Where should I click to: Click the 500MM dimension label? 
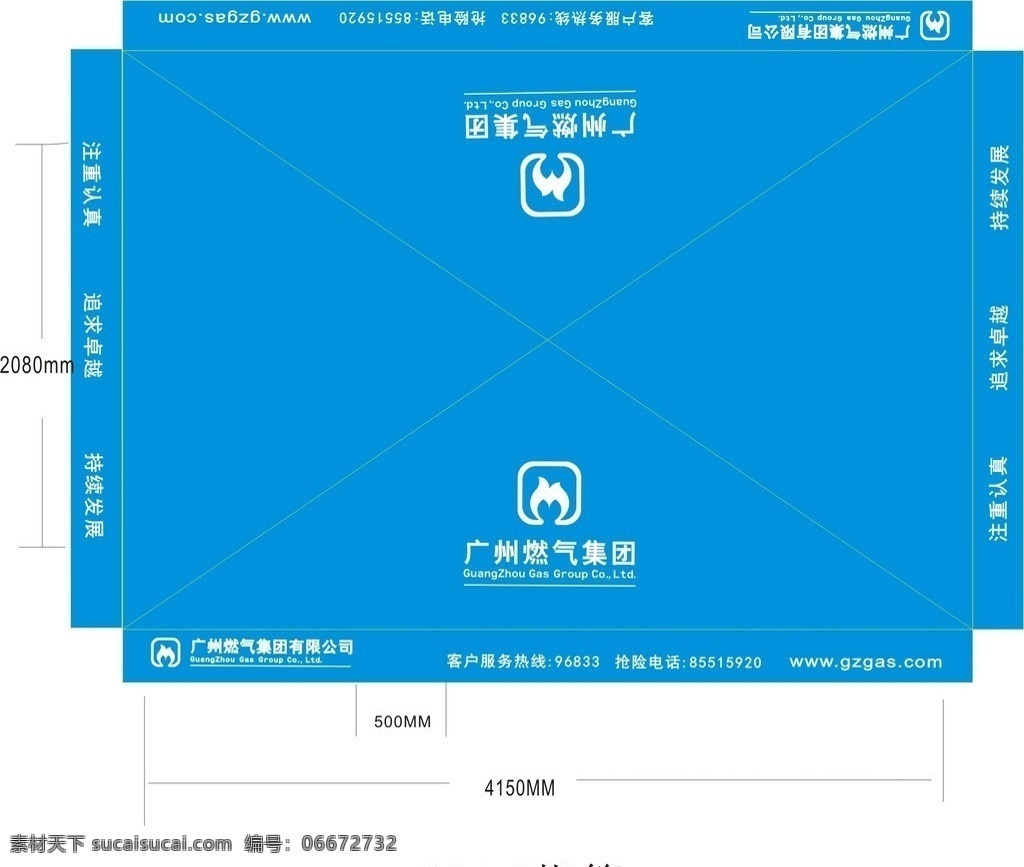click(x=402, y=721)
